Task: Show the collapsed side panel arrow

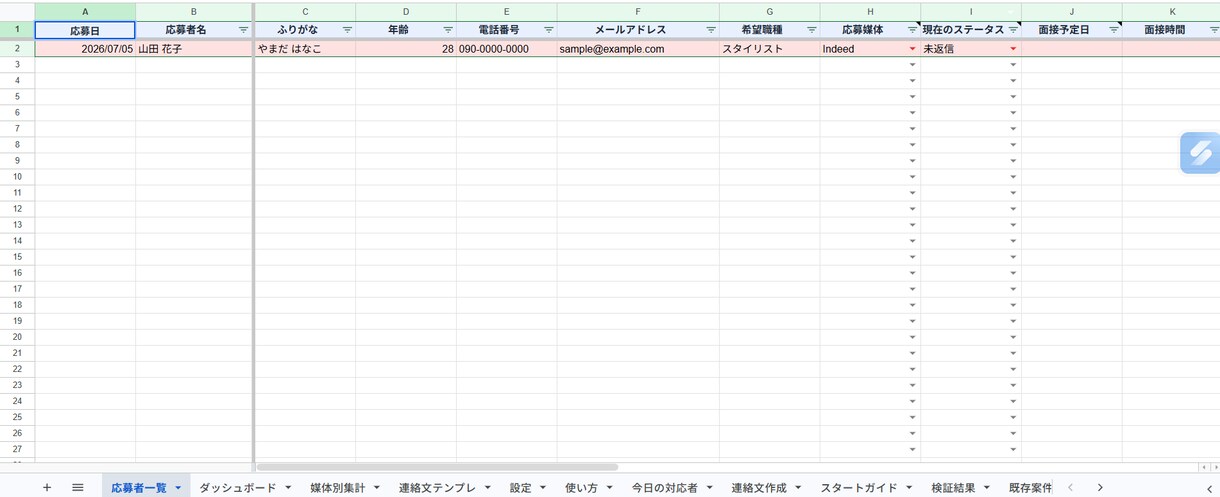Action: pyautogui.click(x=1209, y=487)
